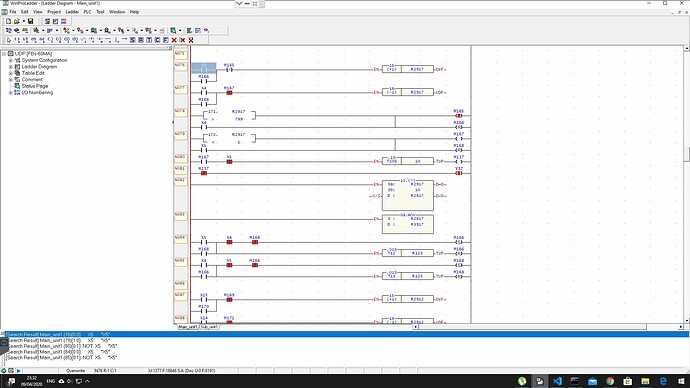690x388 pixels.
Task: Click the middle red X delete icon
Action: (x=183, y=40)
